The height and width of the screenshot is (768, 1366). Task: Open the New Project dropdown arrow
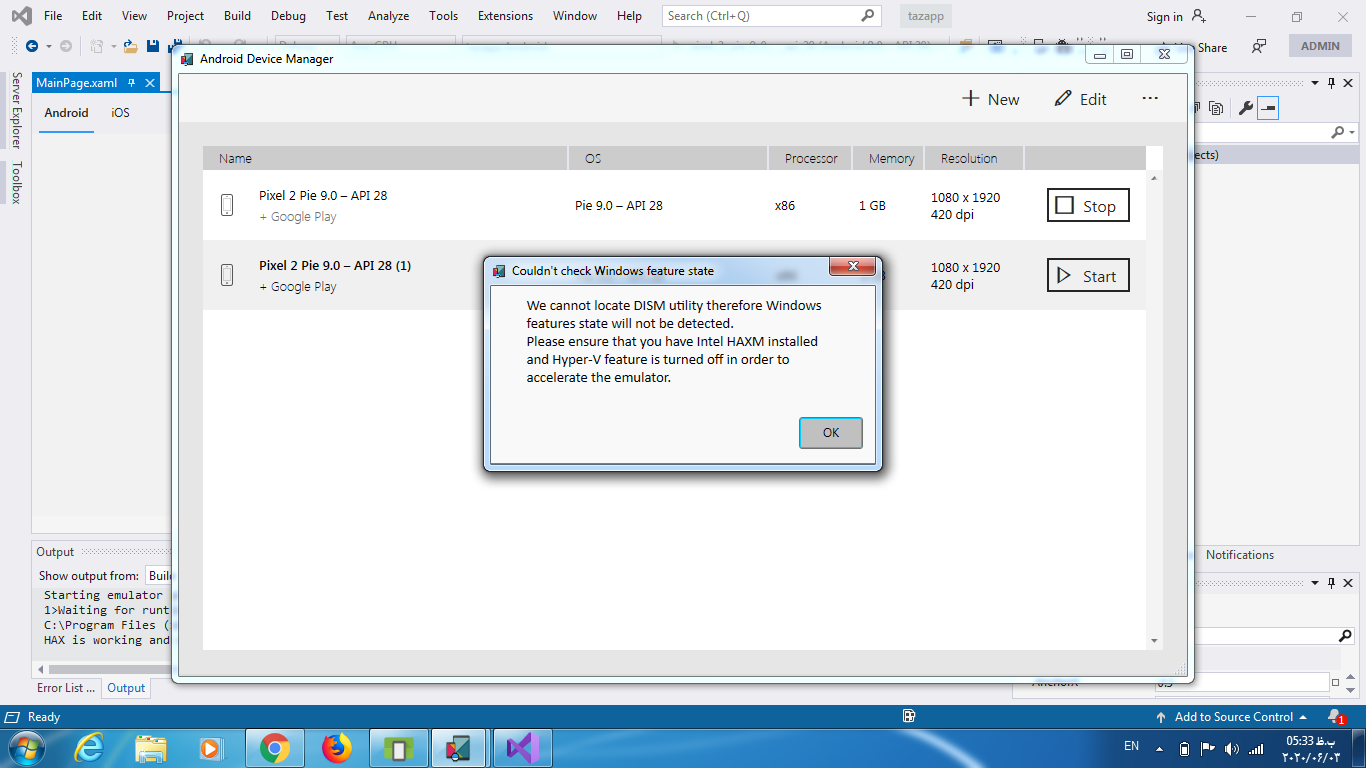114,46
